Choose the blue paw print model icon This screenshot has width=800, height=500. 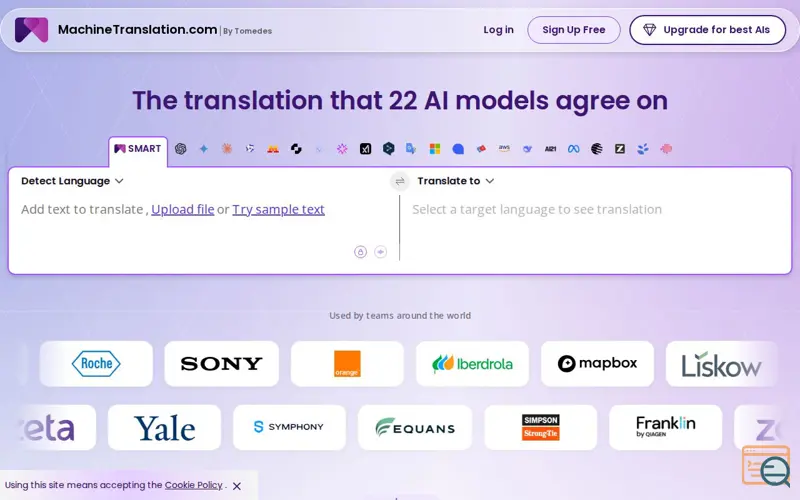643,149
